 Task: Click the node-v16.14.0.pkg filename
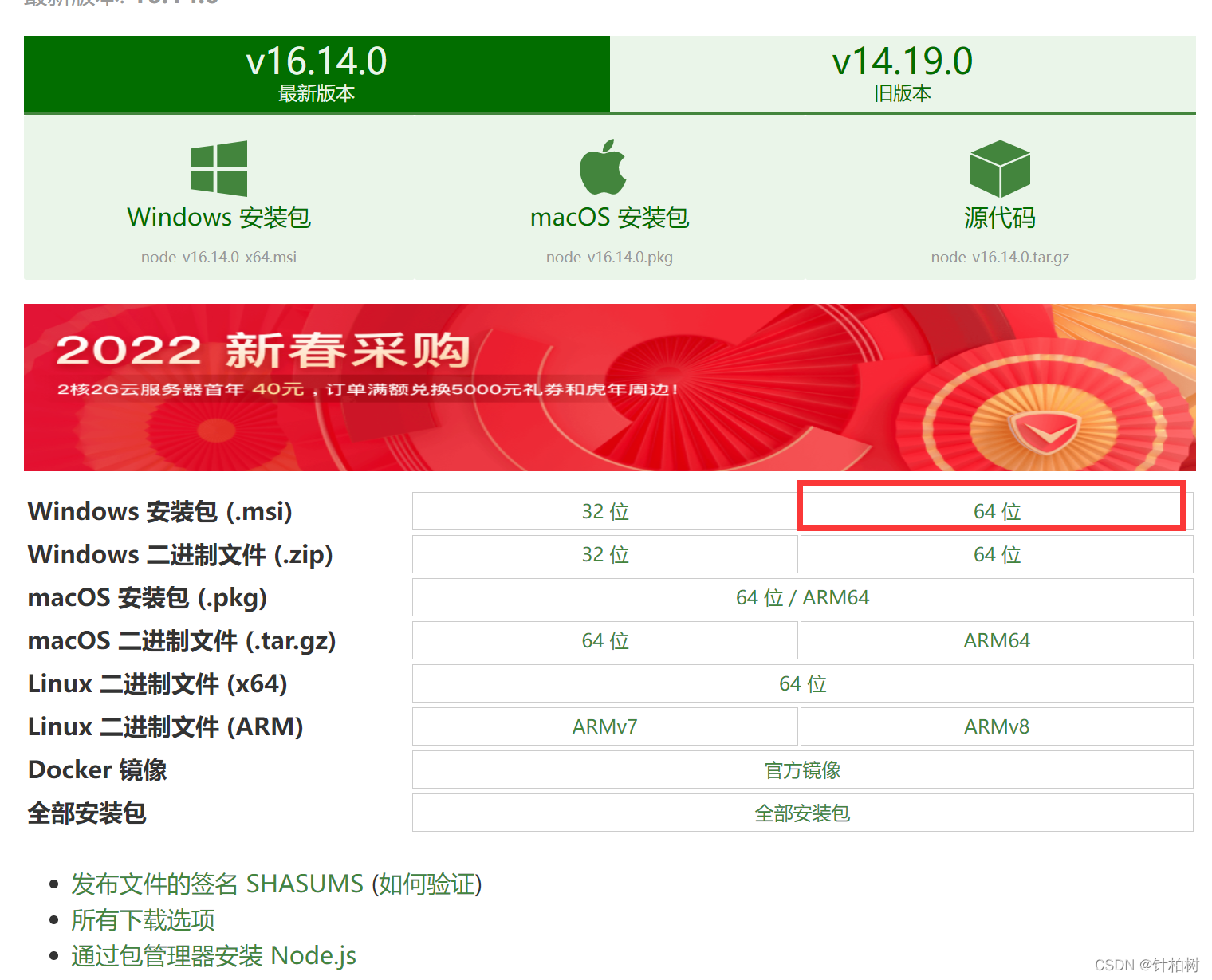click(609, 258)
